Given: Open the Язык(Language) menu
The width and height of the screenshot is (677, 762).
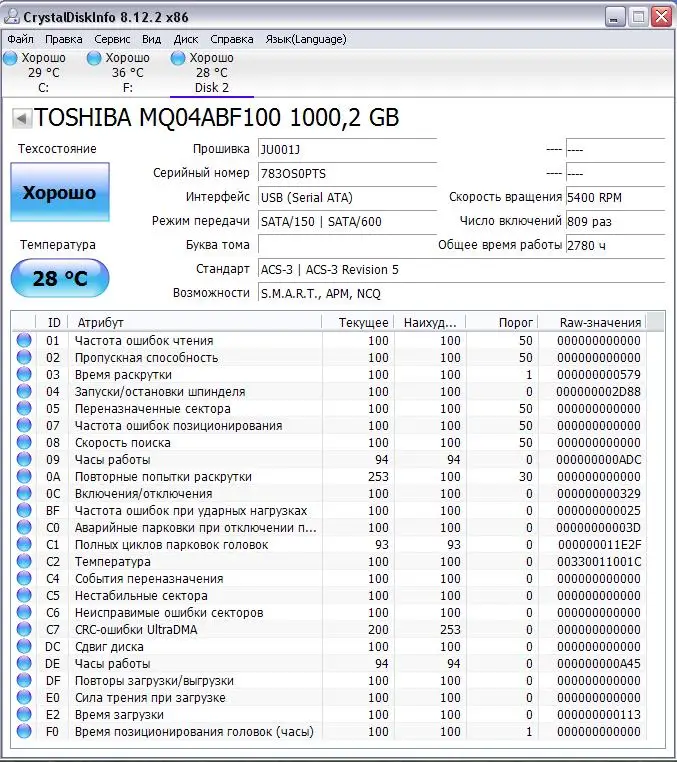Looking at the screenshot, I should click(306, 39).
